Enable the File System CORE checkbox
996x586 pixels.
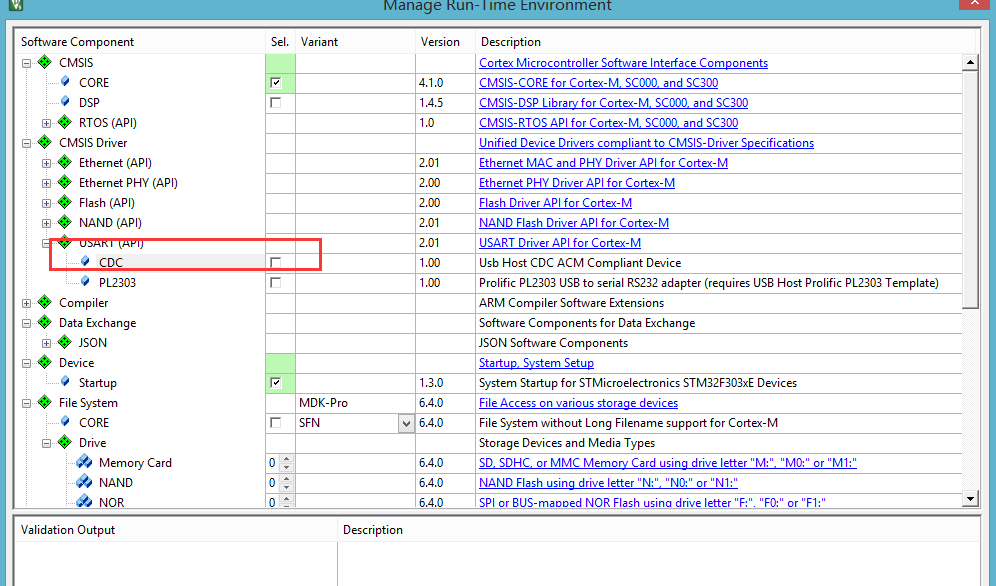pyautogui.click(x=276, y=423)
